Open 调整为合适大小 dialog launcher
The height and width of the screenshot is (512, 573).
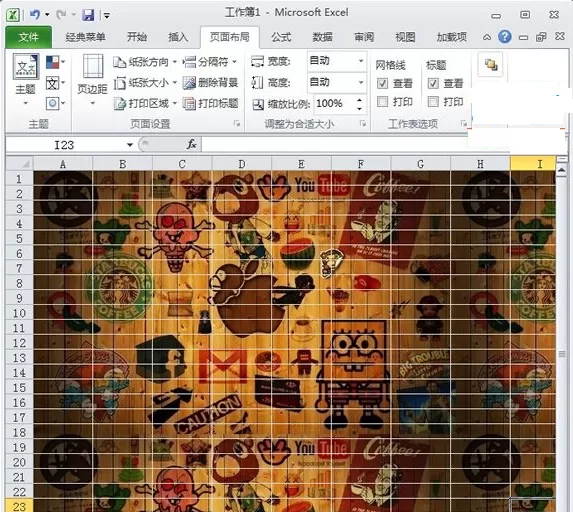click(x=363, y=124)
